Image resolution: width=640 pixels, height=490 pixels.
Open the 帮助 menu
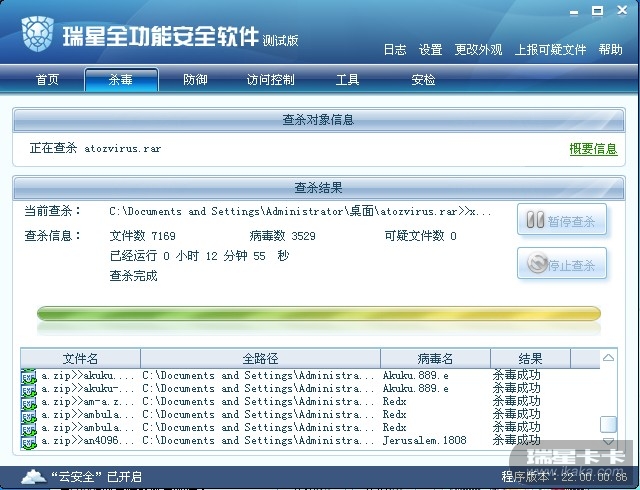(x=611, y=49)
